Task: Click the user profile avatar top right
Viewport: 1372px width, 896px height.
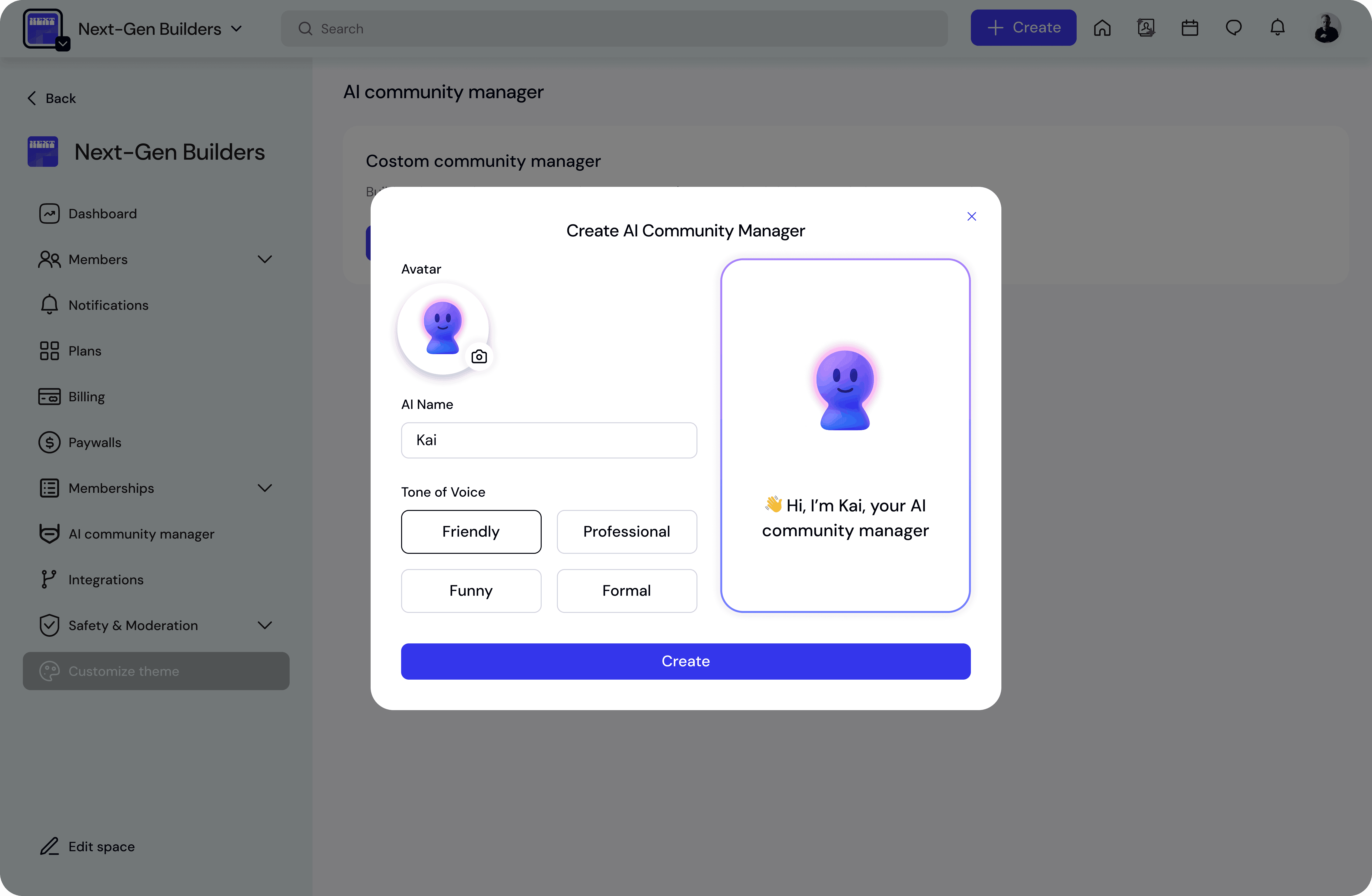Action: point(1327,28)
